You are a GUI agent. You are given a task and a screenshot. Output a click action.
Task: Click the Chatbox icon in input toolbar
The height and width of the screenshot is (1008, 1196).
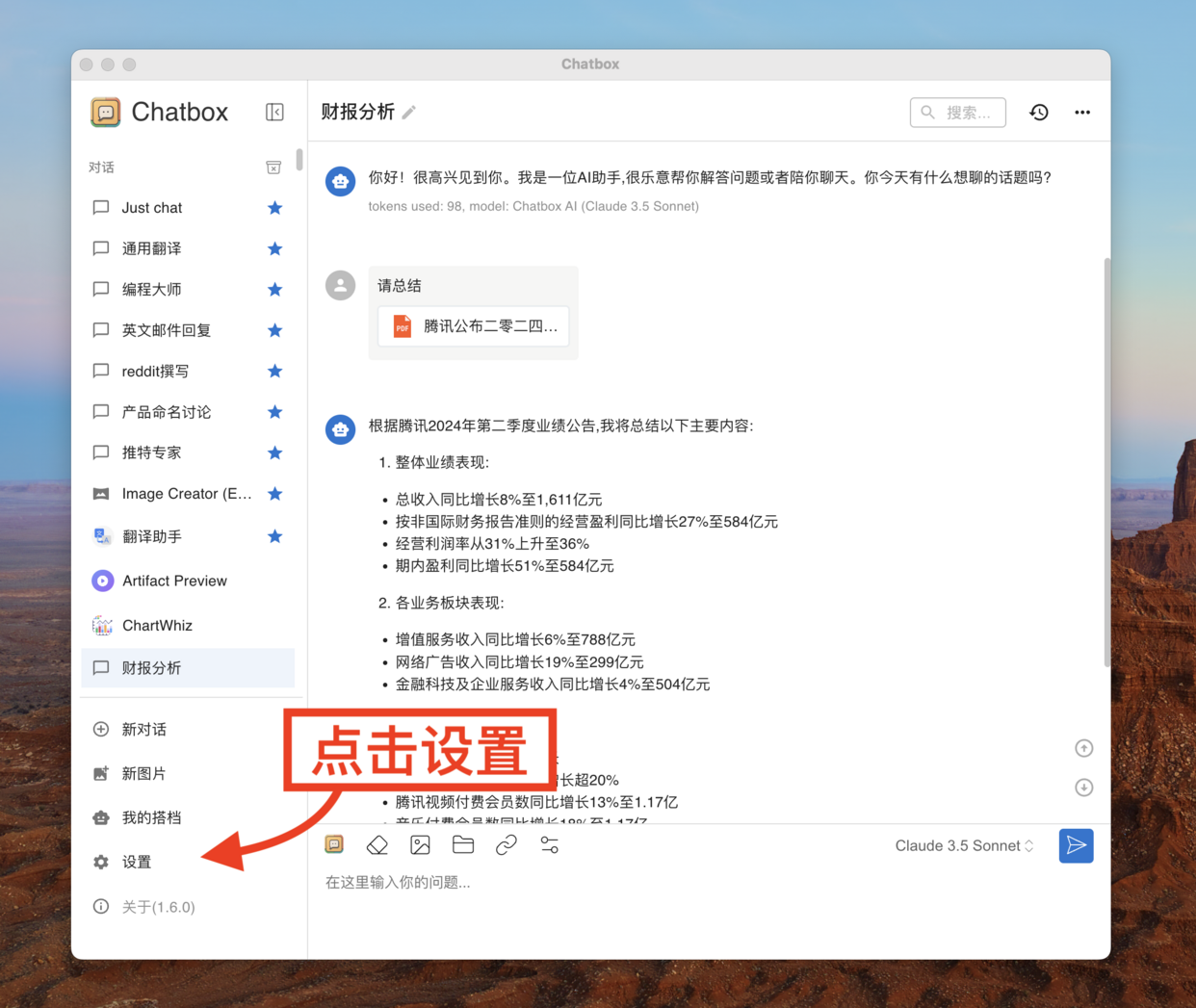[x=334, y=844]
